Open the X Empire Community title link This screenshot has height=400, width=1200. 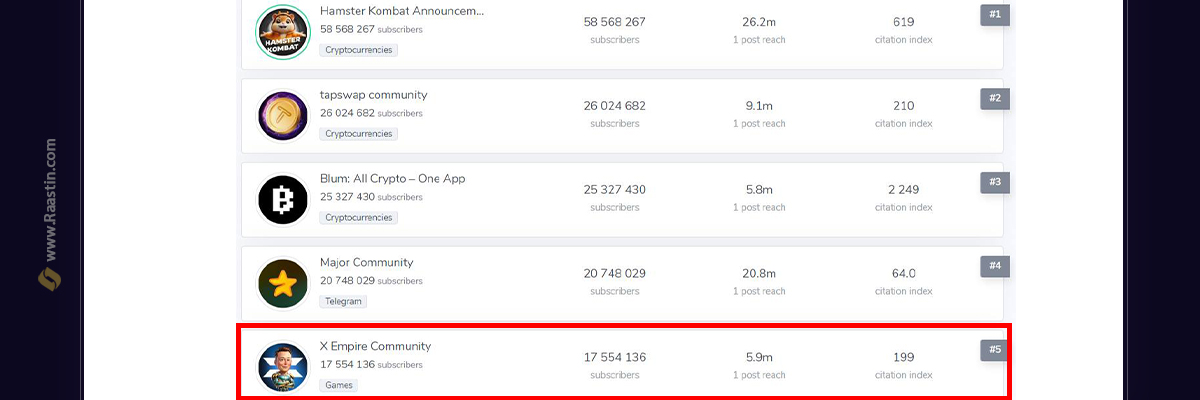(375, 346)
